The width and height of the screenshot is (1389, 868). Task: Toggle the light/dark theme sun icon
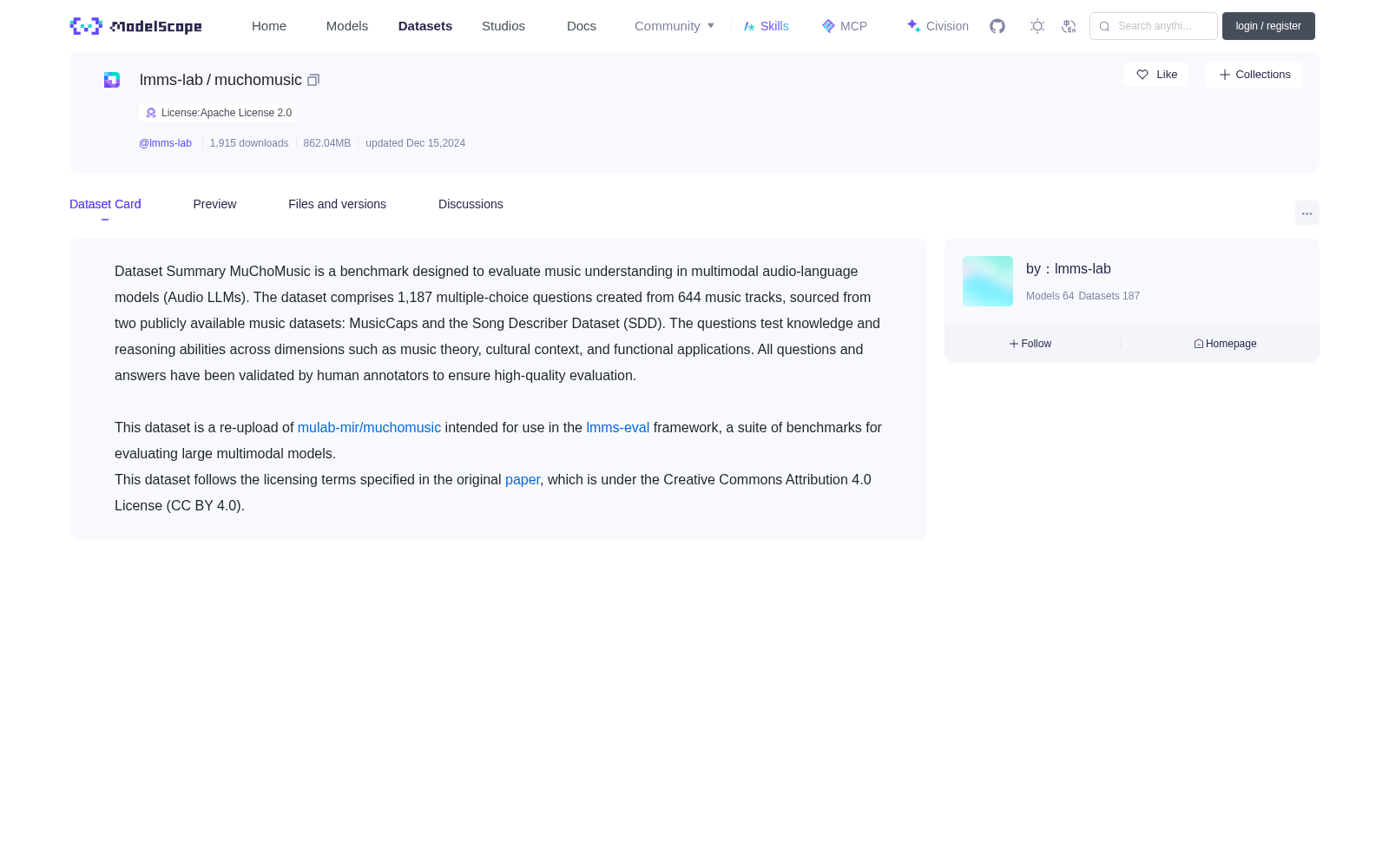(1037, 26)
